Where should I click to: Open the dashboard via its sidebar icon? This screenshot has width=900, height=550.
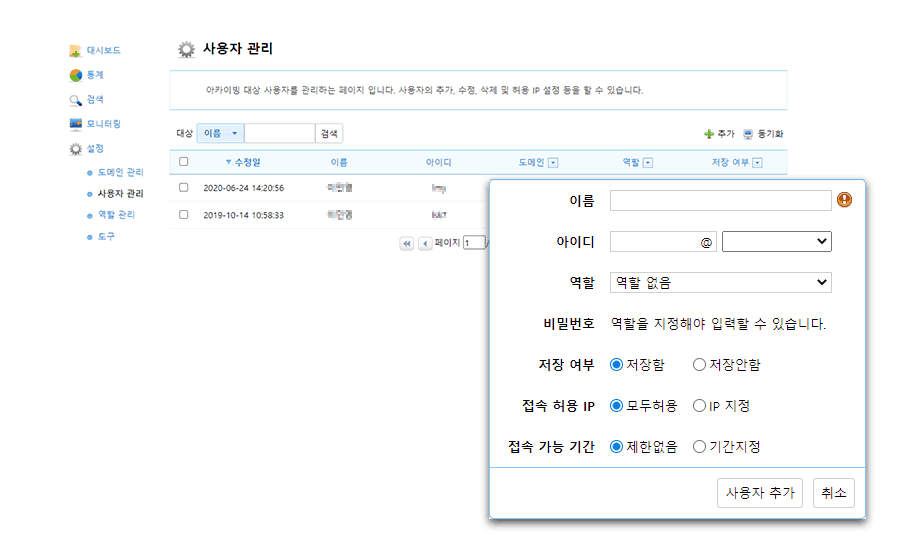click(75, 50)
